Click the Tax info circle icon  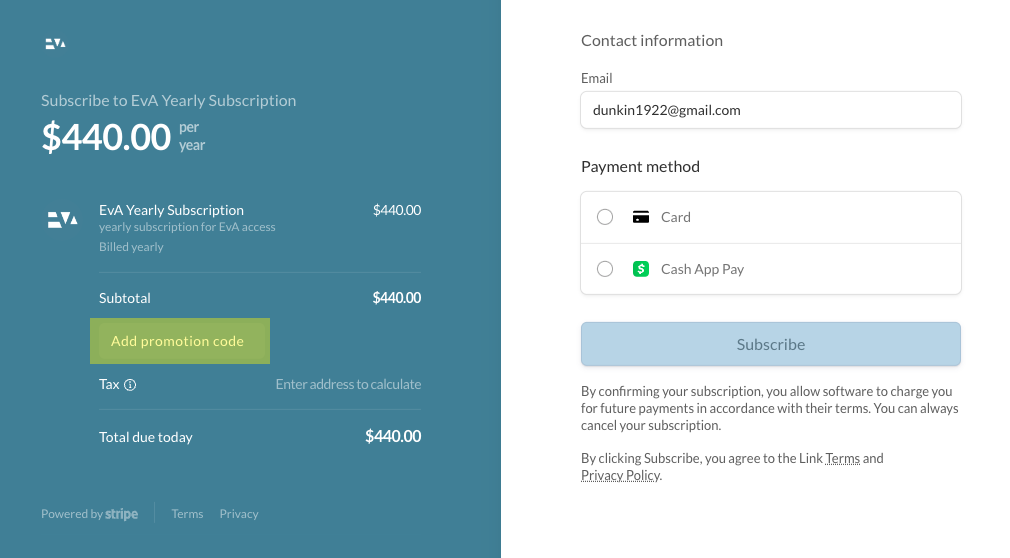(x=130, y=385)
